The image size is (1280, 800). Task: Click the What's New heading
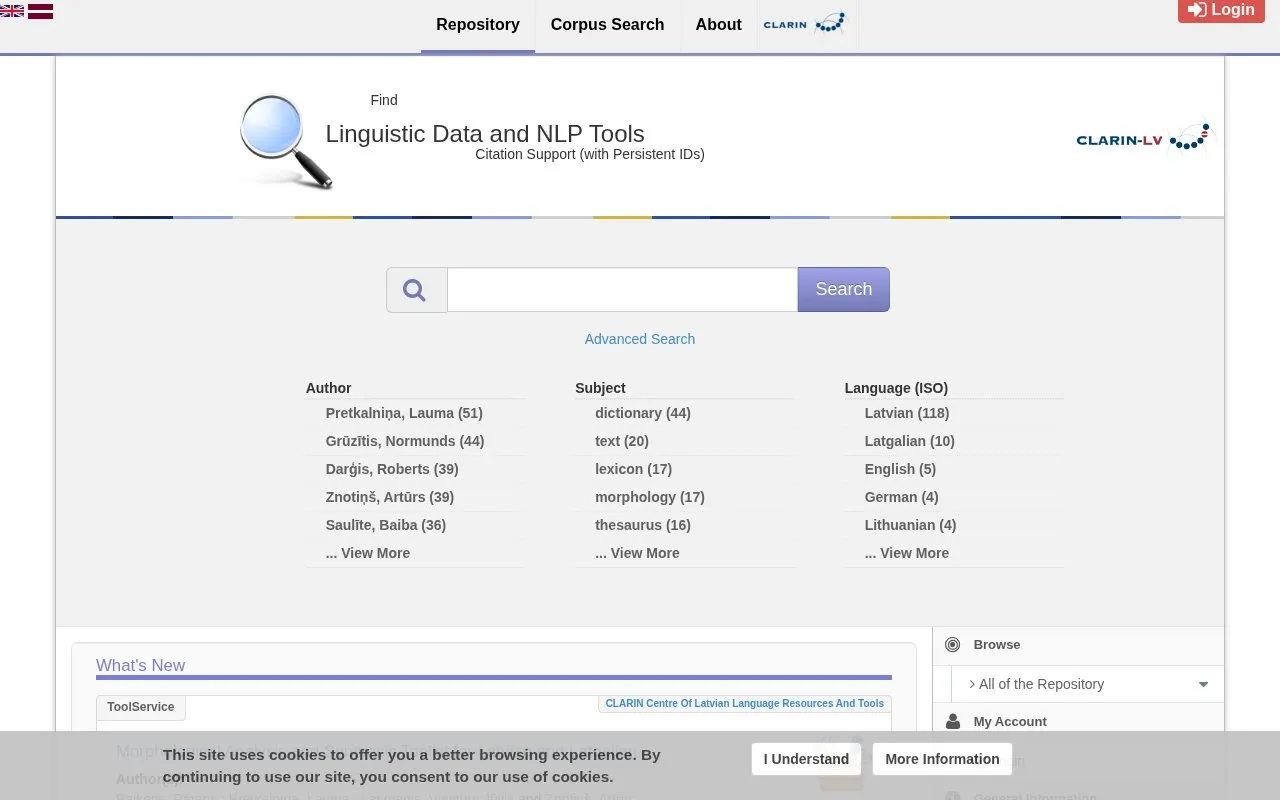[141, 666]
